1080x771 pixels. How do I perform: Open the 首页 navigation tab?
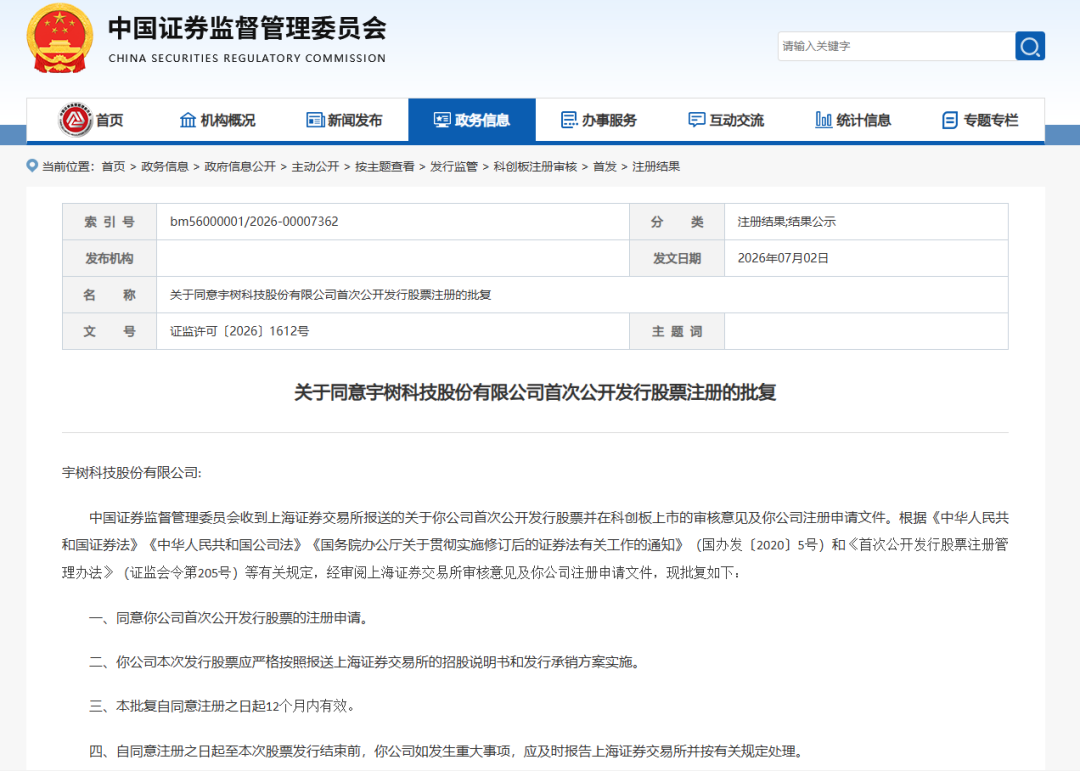(x=90, y=121)
